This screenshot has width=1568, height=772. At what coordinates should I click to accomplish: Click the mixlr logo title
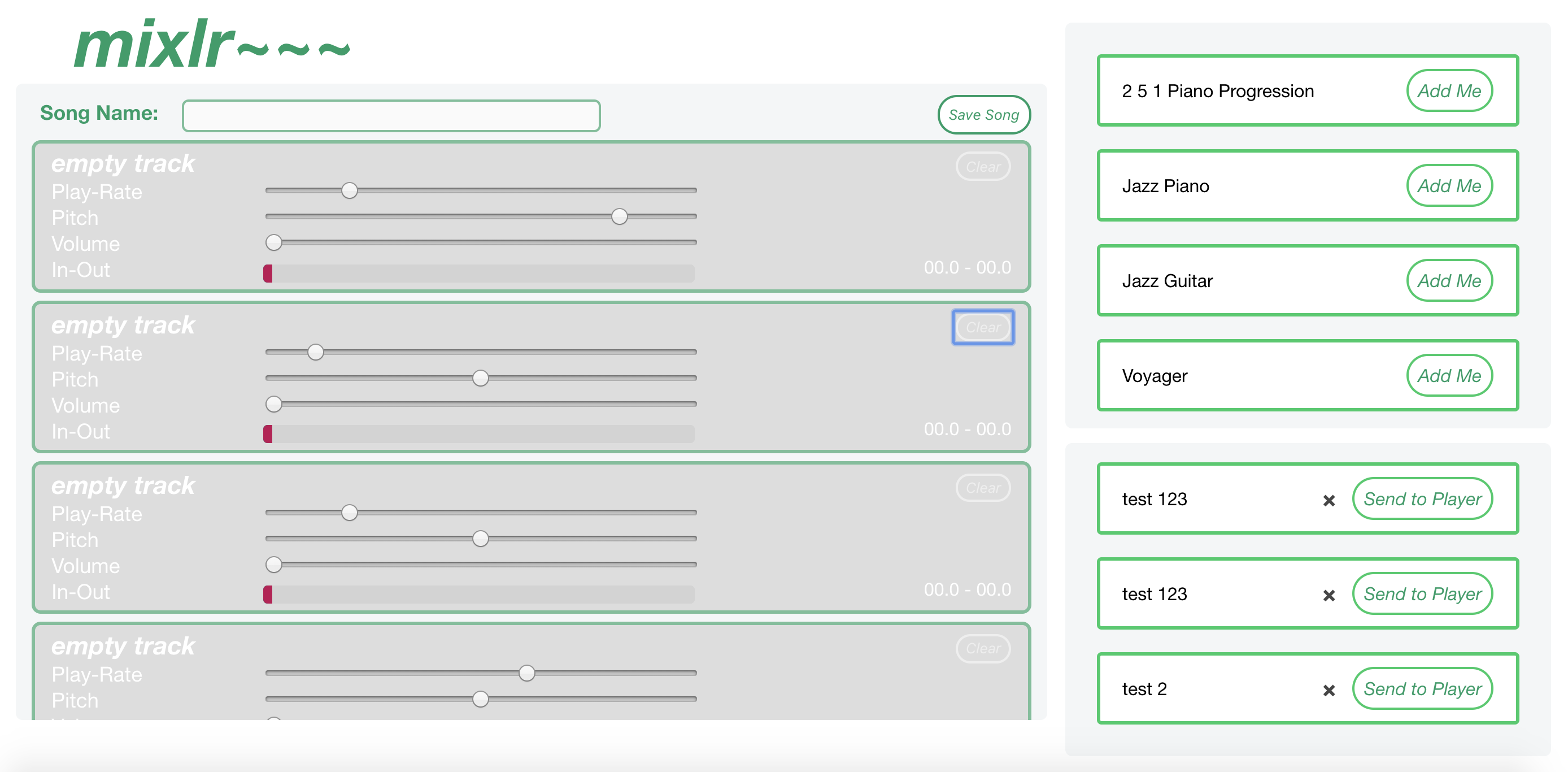coord(211,45)
